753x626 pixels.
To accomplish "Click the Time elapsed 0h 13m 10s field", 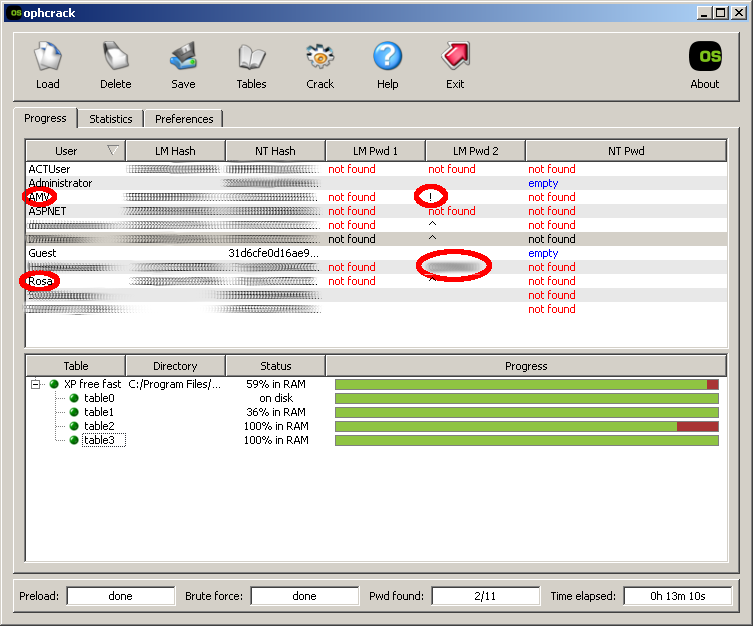I will coord(678,596).
